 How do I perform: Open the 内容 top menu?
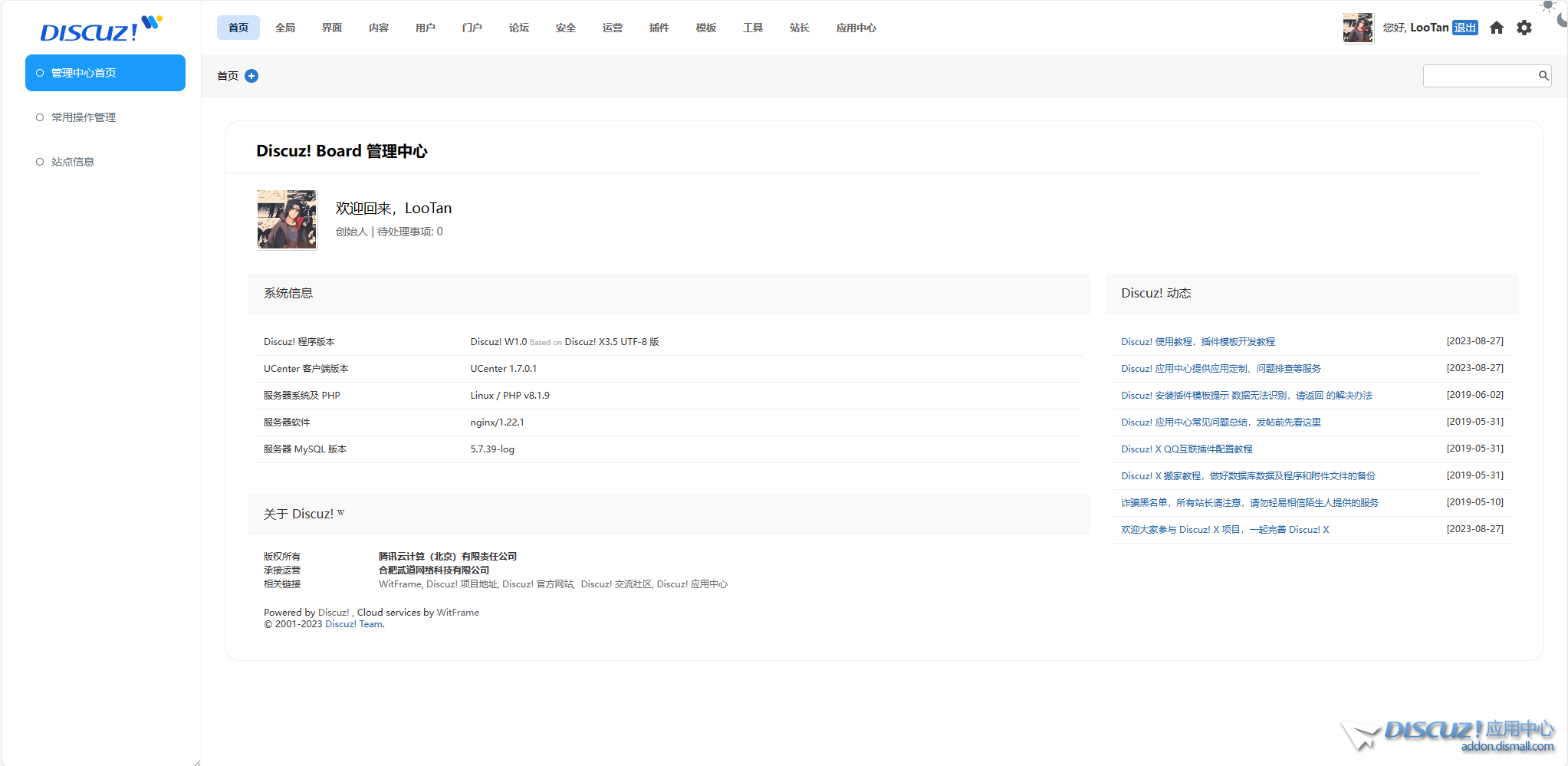[x=379, y=28]
